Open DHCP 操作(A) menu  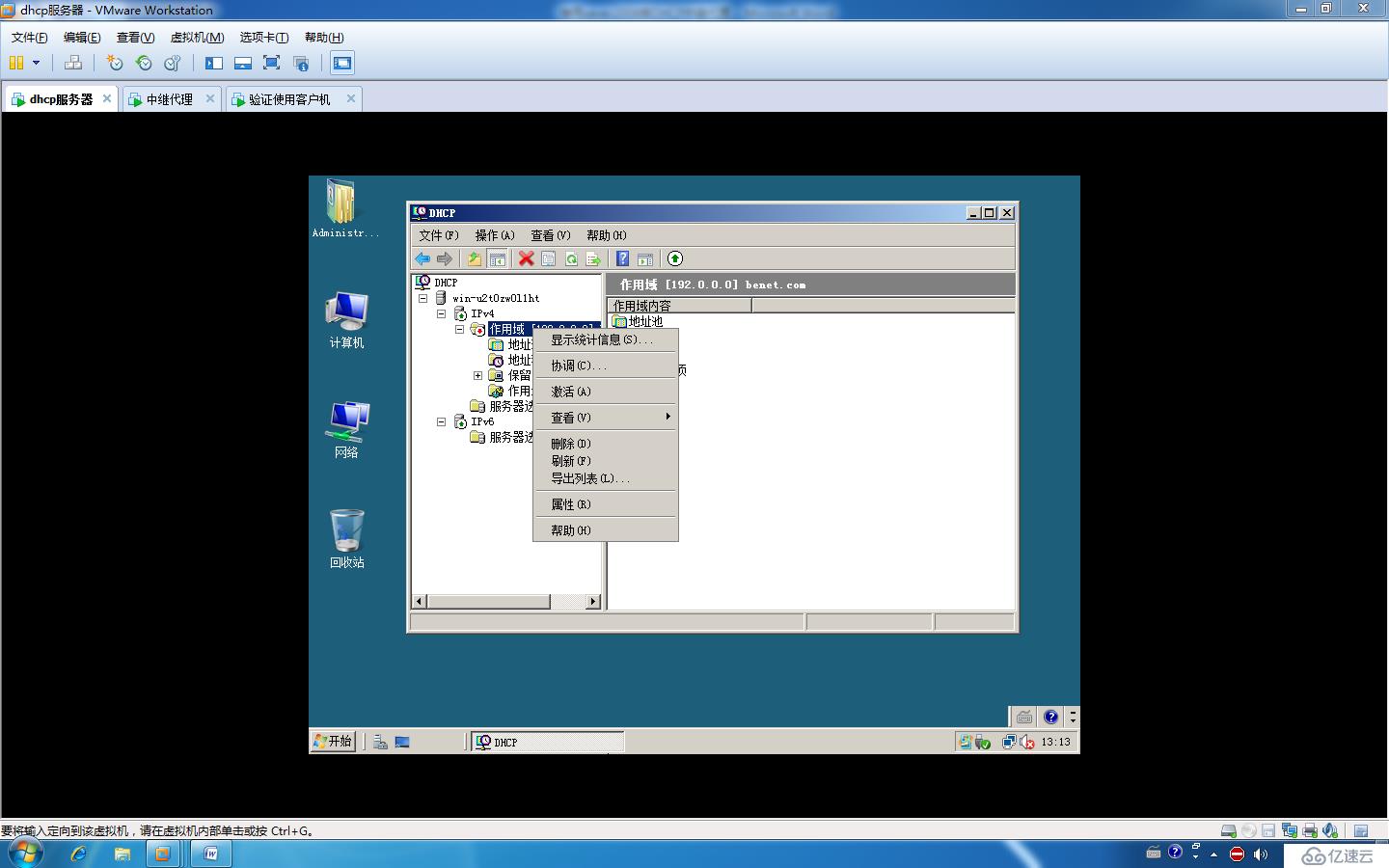point(495,235)
